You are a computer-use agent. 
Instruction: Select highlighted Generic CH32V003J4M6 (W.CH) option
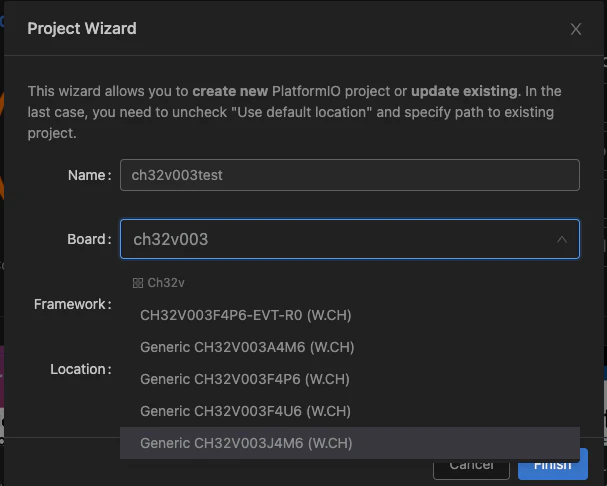point(350,443)
